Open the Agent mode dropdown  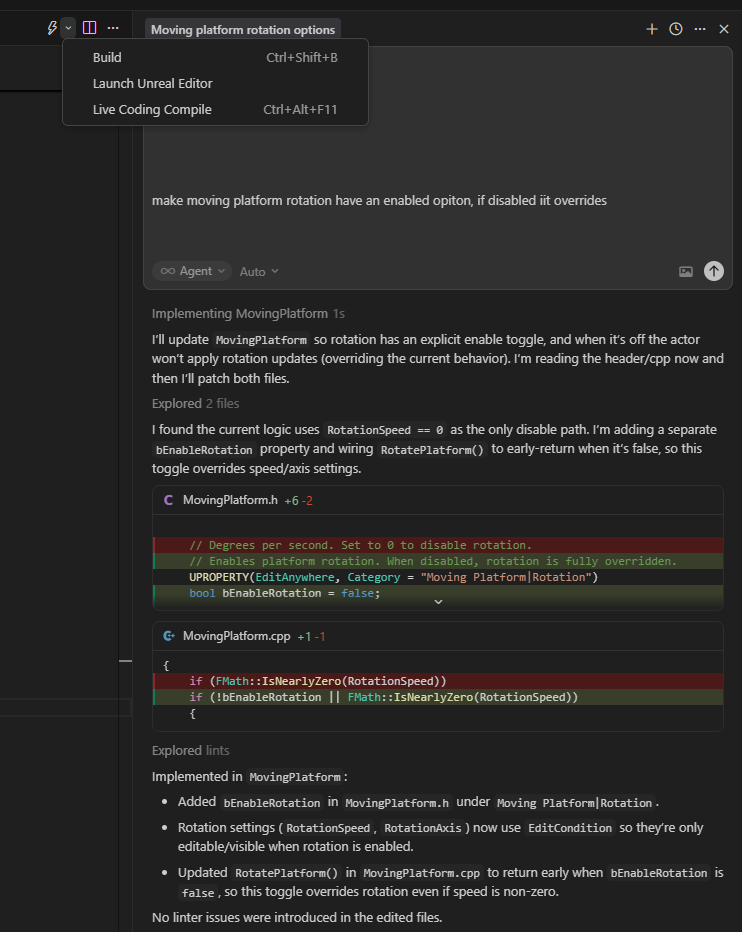191,271
